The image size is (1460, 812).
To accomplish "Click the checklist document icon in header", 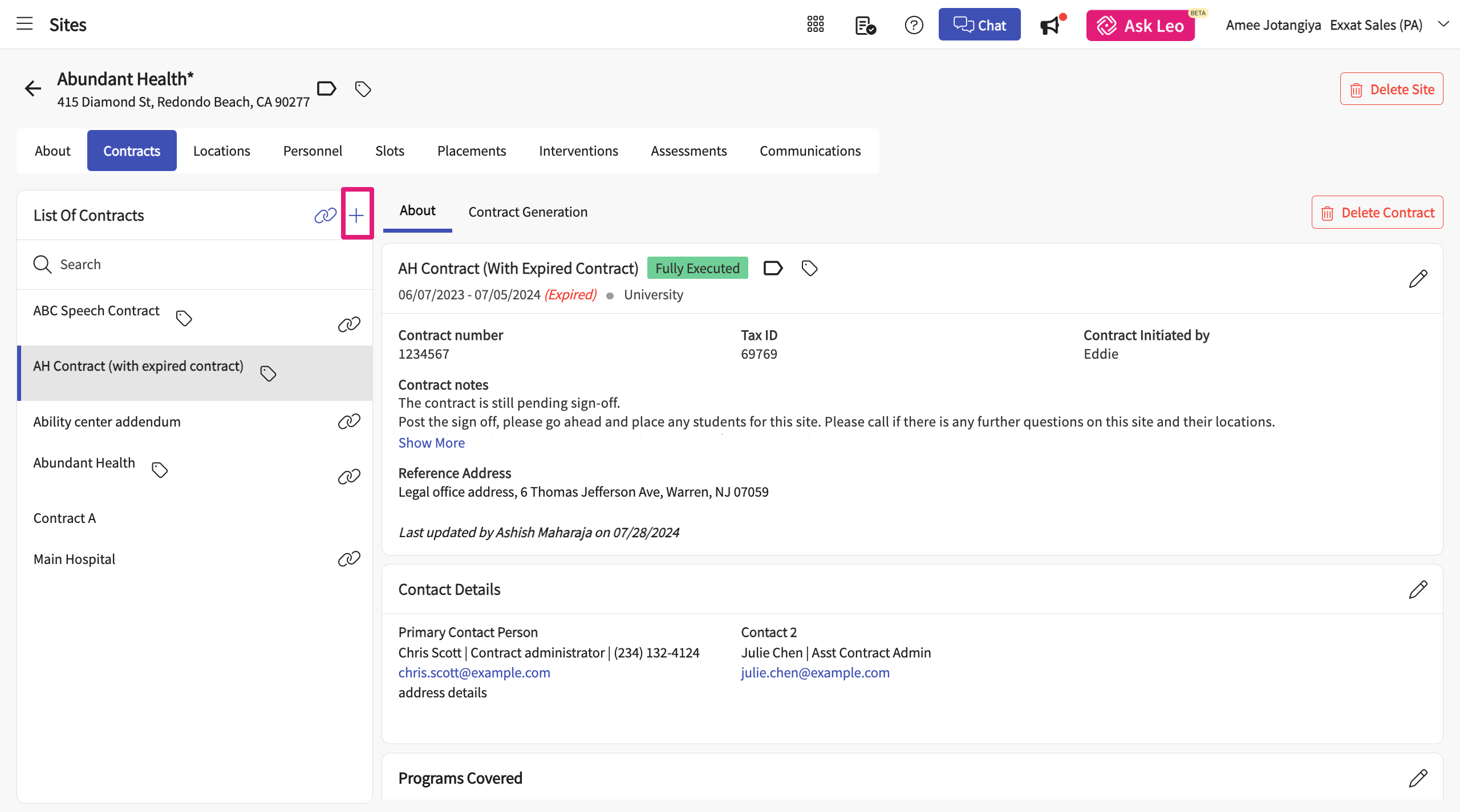I will pyautogui.click(x=865, y=25).
